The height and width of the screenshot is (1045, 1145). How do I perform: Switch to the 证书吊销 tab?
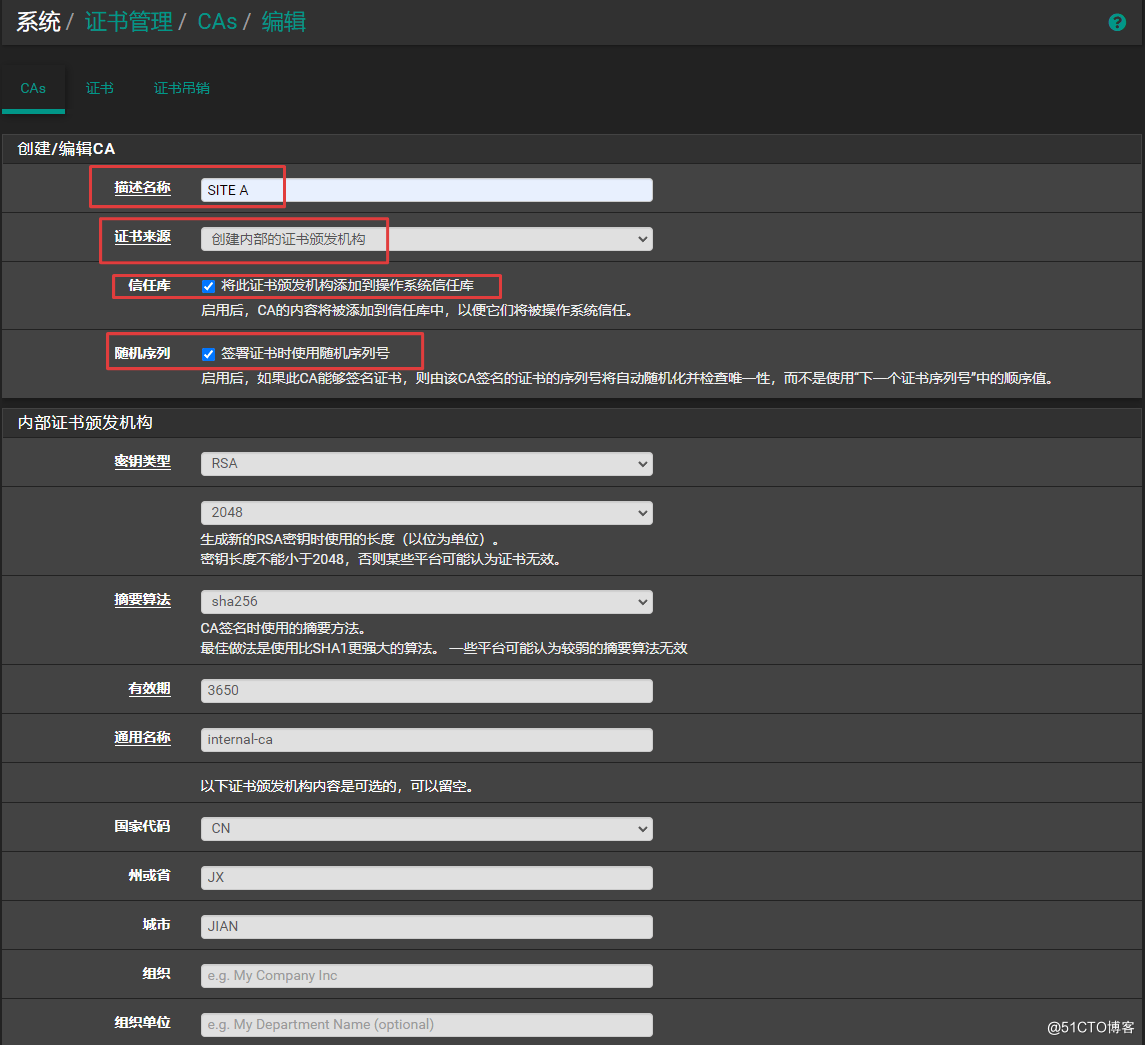tap(181, 88)
